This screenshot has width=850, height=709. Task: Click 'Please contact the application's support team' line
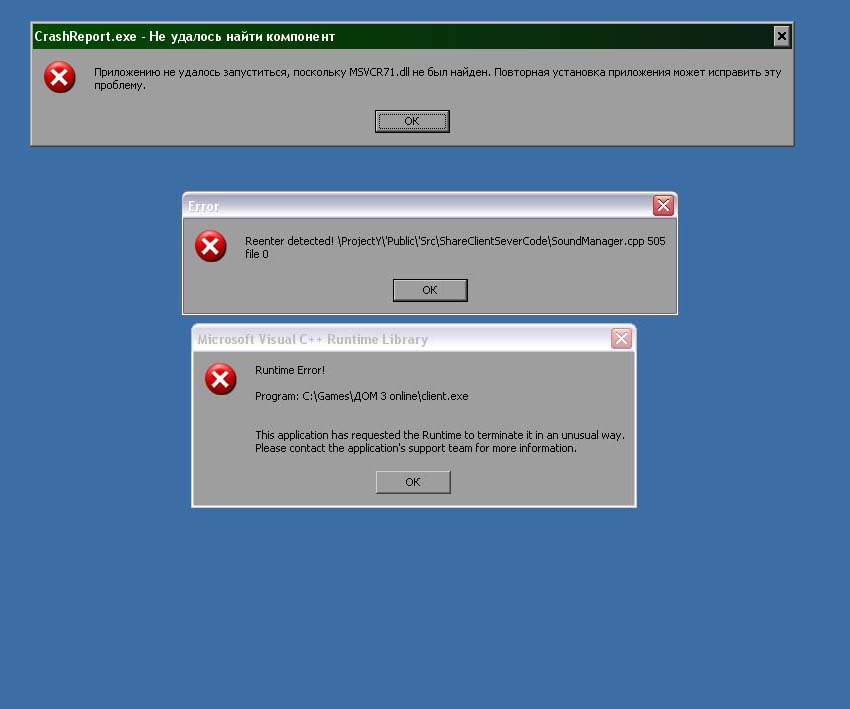coord(416,448)
